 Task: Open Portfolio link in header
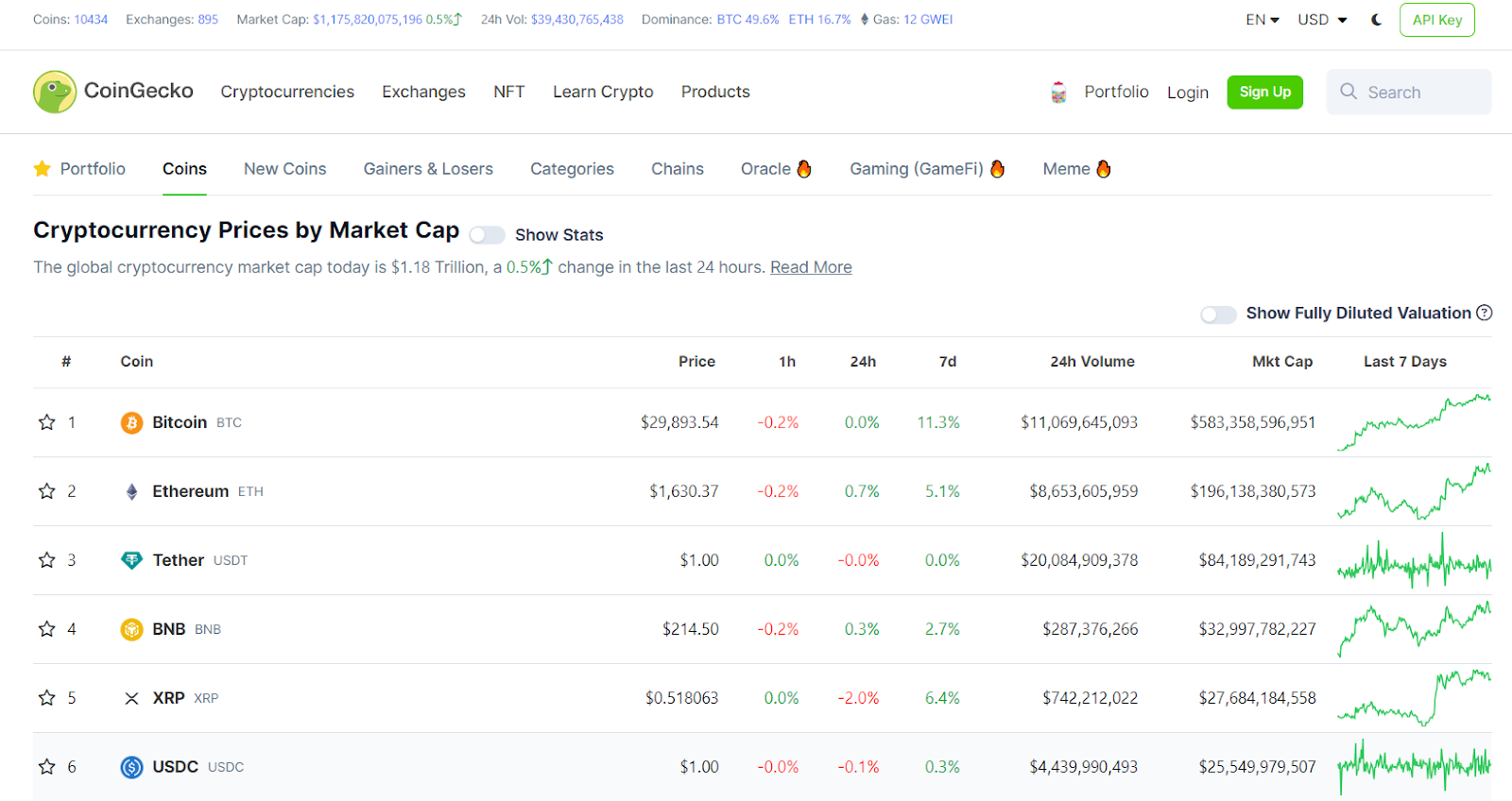pyautogui.click(x=1116, y=92)
